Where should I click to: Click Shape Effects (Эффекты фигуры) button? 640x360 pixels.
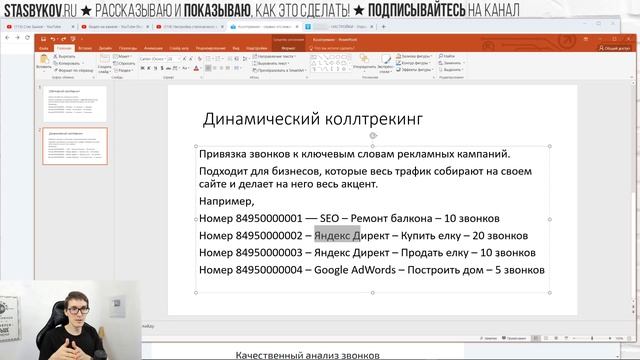coord(414,70)
